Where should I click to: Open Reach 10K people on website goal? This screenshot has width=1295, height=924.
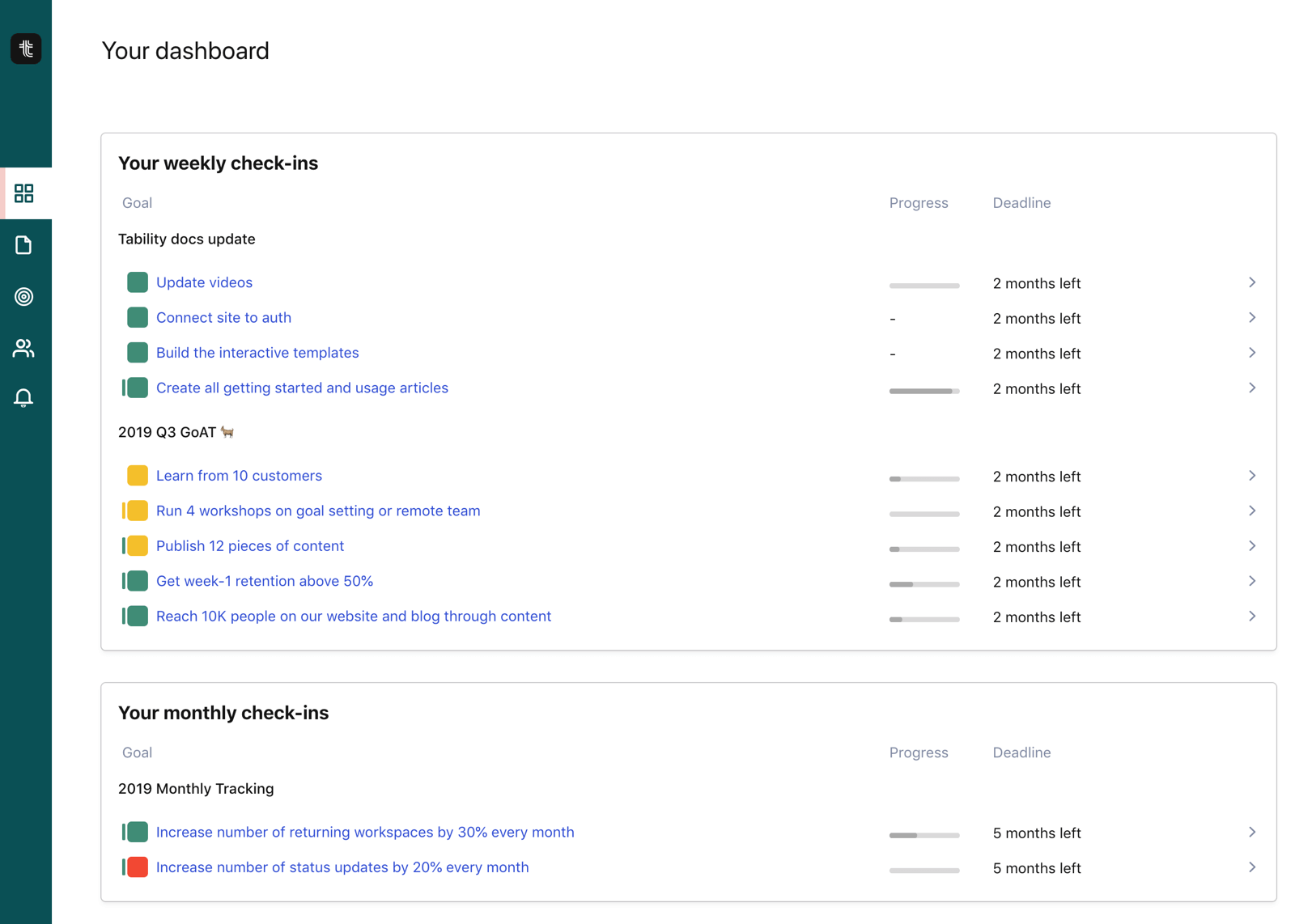[x=353, y=617]
